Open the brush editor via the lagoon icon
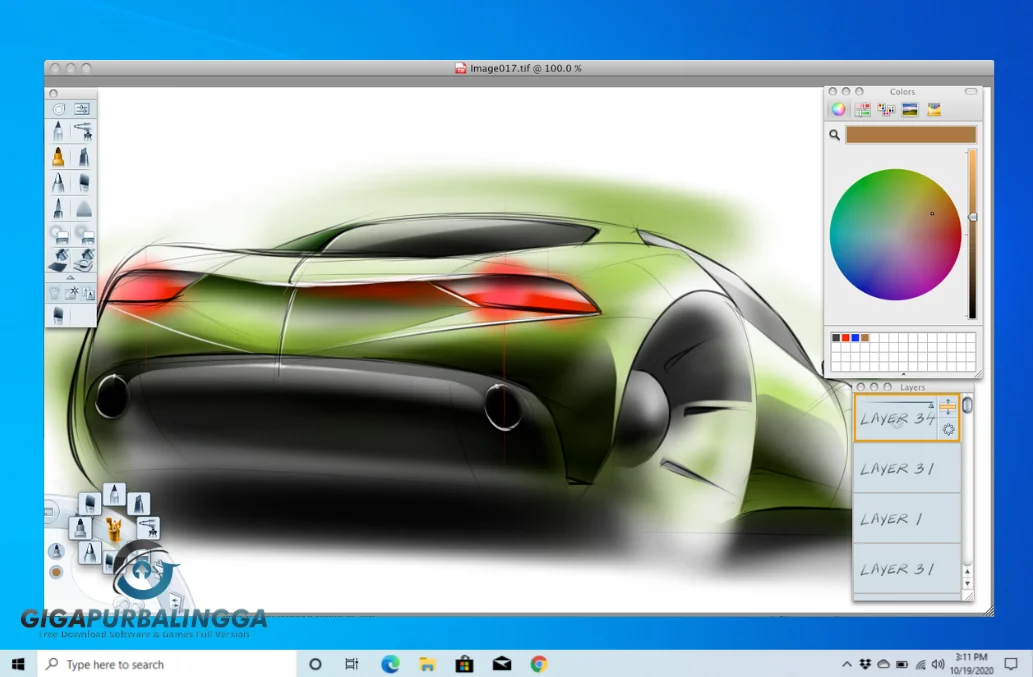Viewport: 1033px width, 677px height. click(57, 108)
